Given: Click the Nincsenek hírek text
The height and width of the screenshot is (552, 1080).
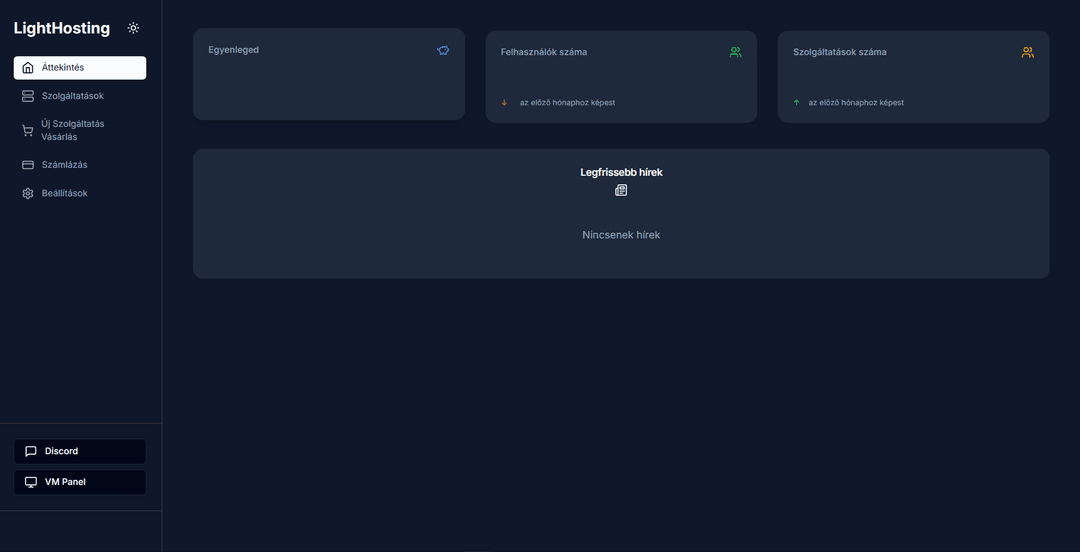Looking at the screenshot, I should [621, 235].
